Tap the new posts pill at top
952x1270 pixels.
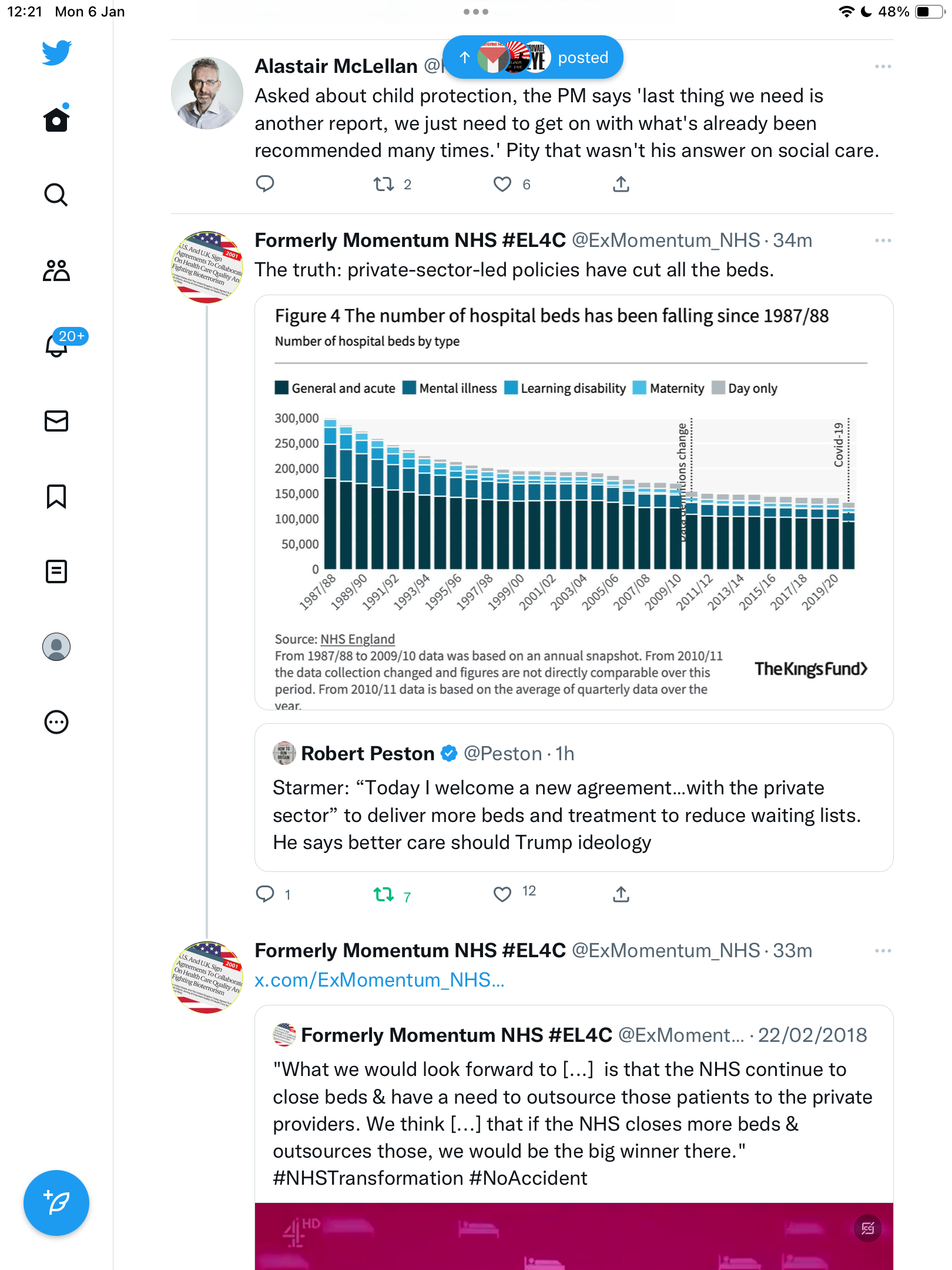[x=532, y=57]
